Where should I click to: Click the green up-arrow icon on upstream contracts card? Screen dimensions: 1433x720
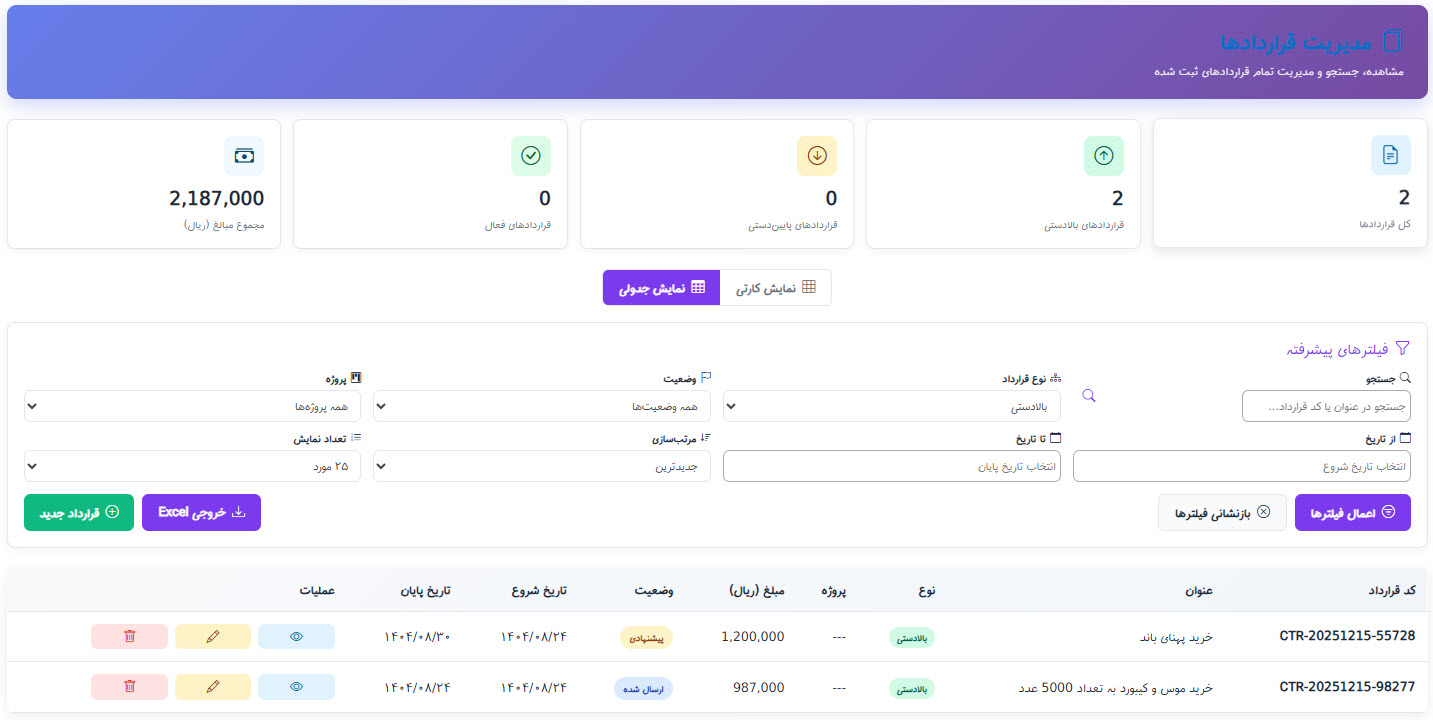tap(1103, 156)
